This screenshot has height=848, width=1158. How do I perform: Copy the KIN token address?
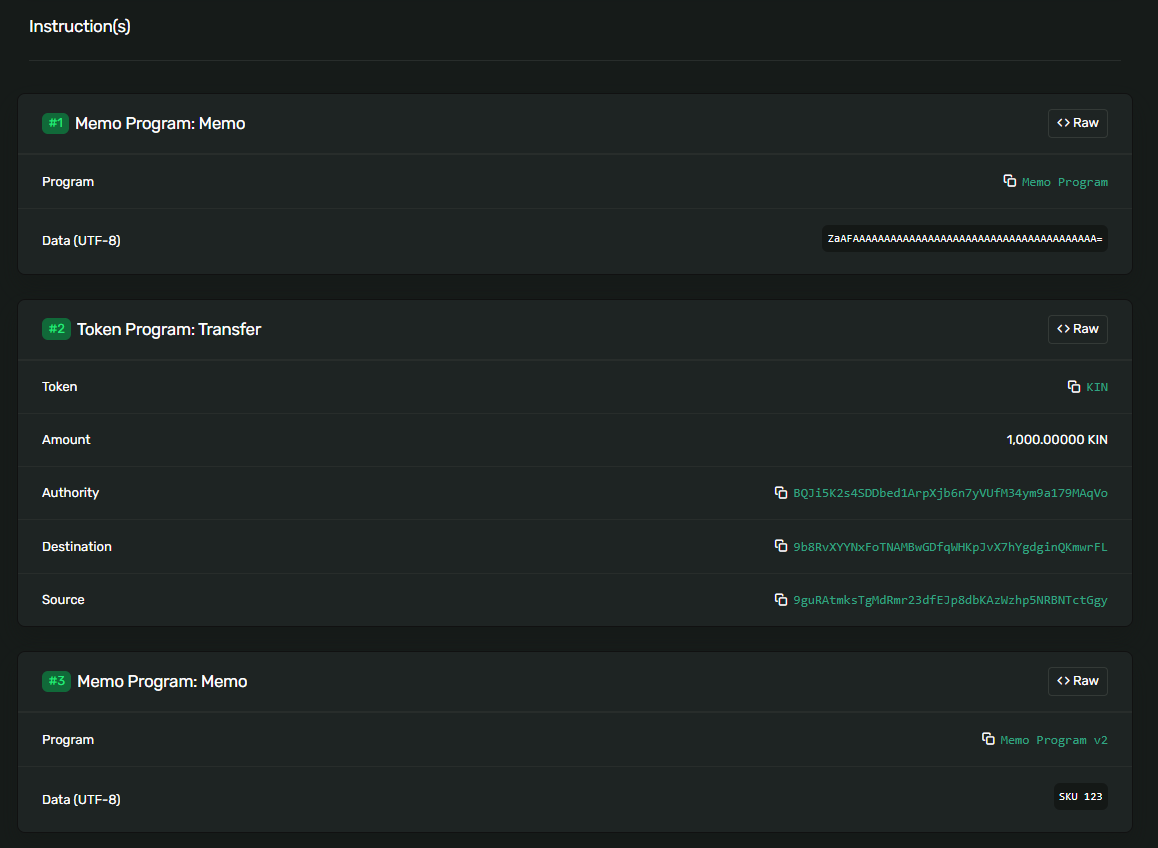(1074, 386)
